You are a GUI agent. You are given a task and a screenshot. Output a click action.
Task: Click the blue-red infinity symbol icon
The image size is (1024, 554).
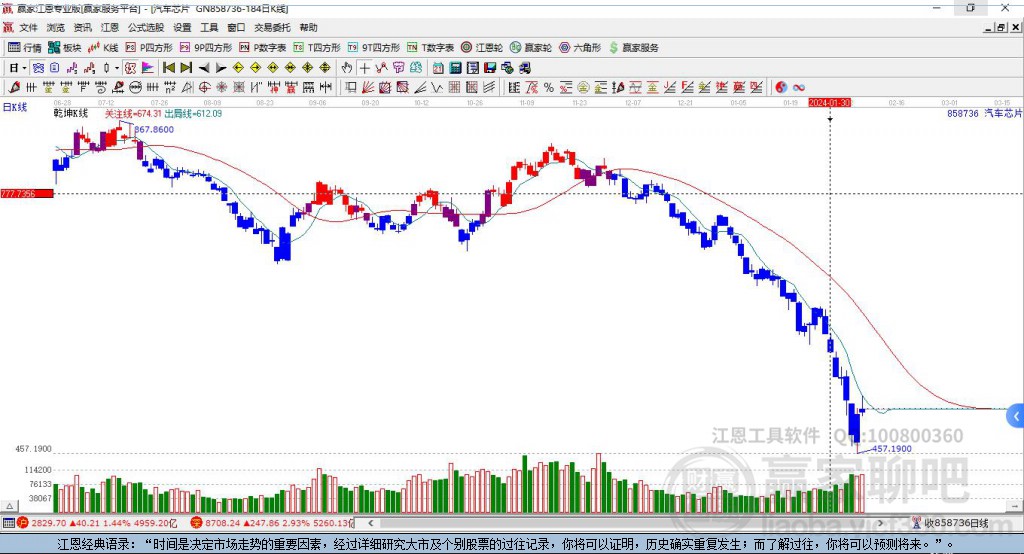pyautogui.click(x=798, y=87)
